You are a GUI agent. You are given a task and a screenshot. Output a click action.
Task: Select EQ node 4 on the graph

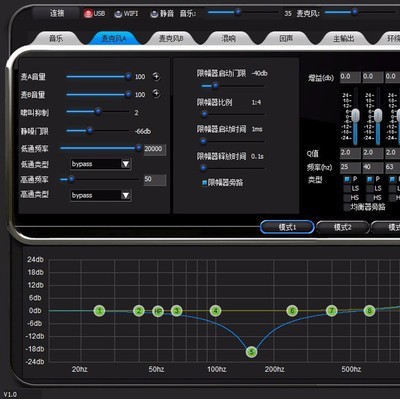click(x=216, y=311)
